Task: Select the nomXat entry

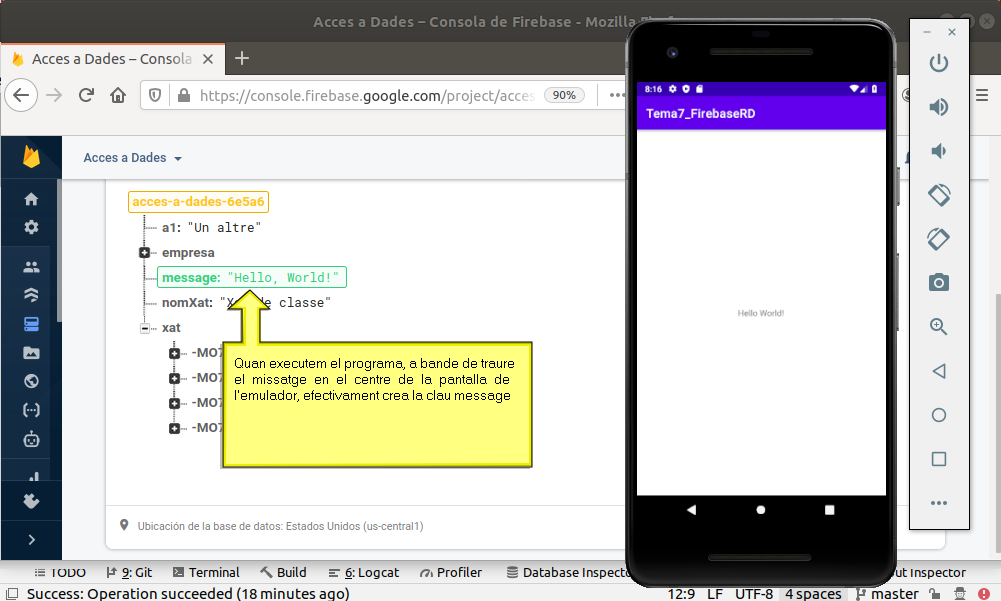Action: click(x=246, y=303)
